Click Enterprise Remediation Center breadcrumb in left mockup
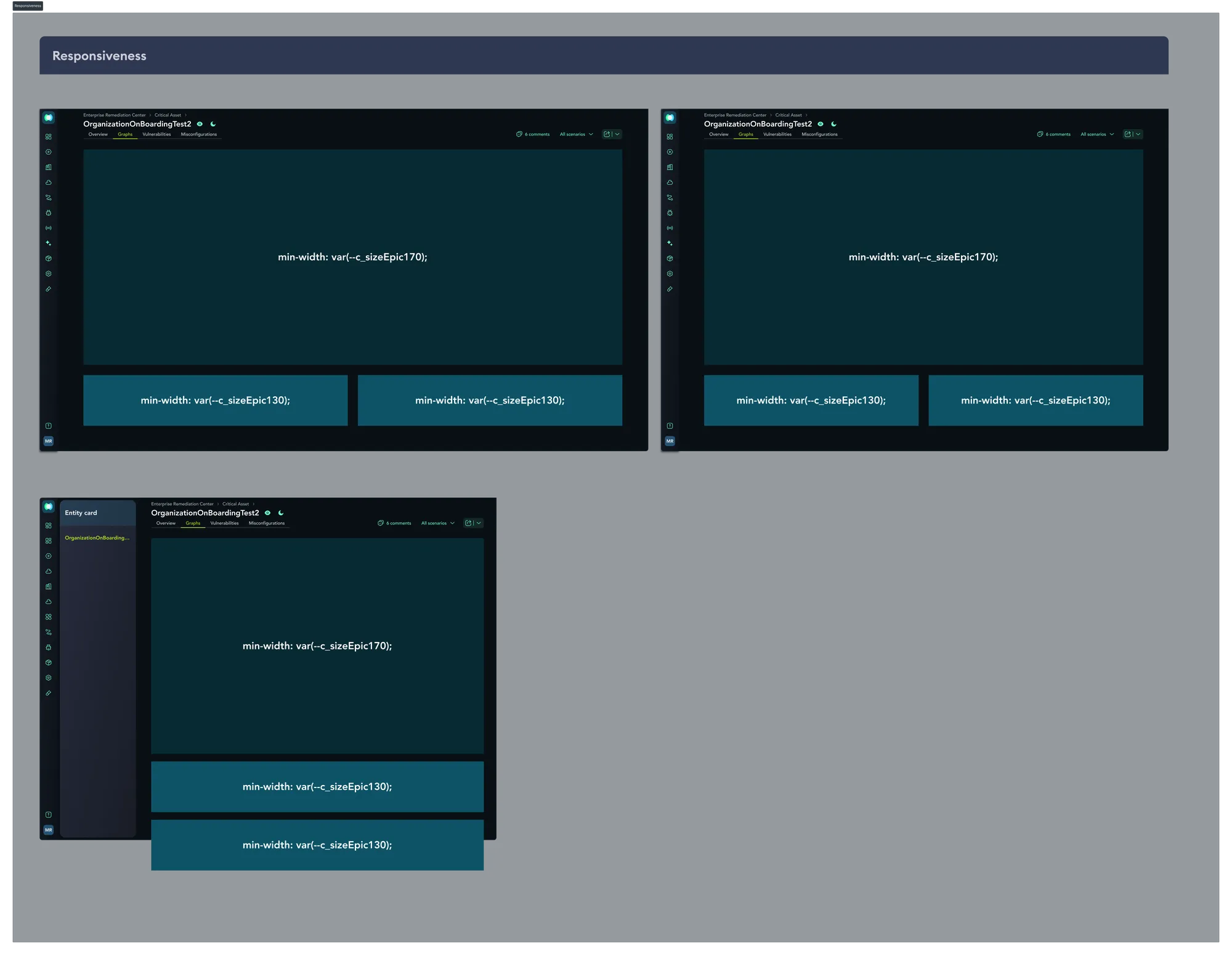The height and width of the screenshot is (955, 1232). click(115, 115)
